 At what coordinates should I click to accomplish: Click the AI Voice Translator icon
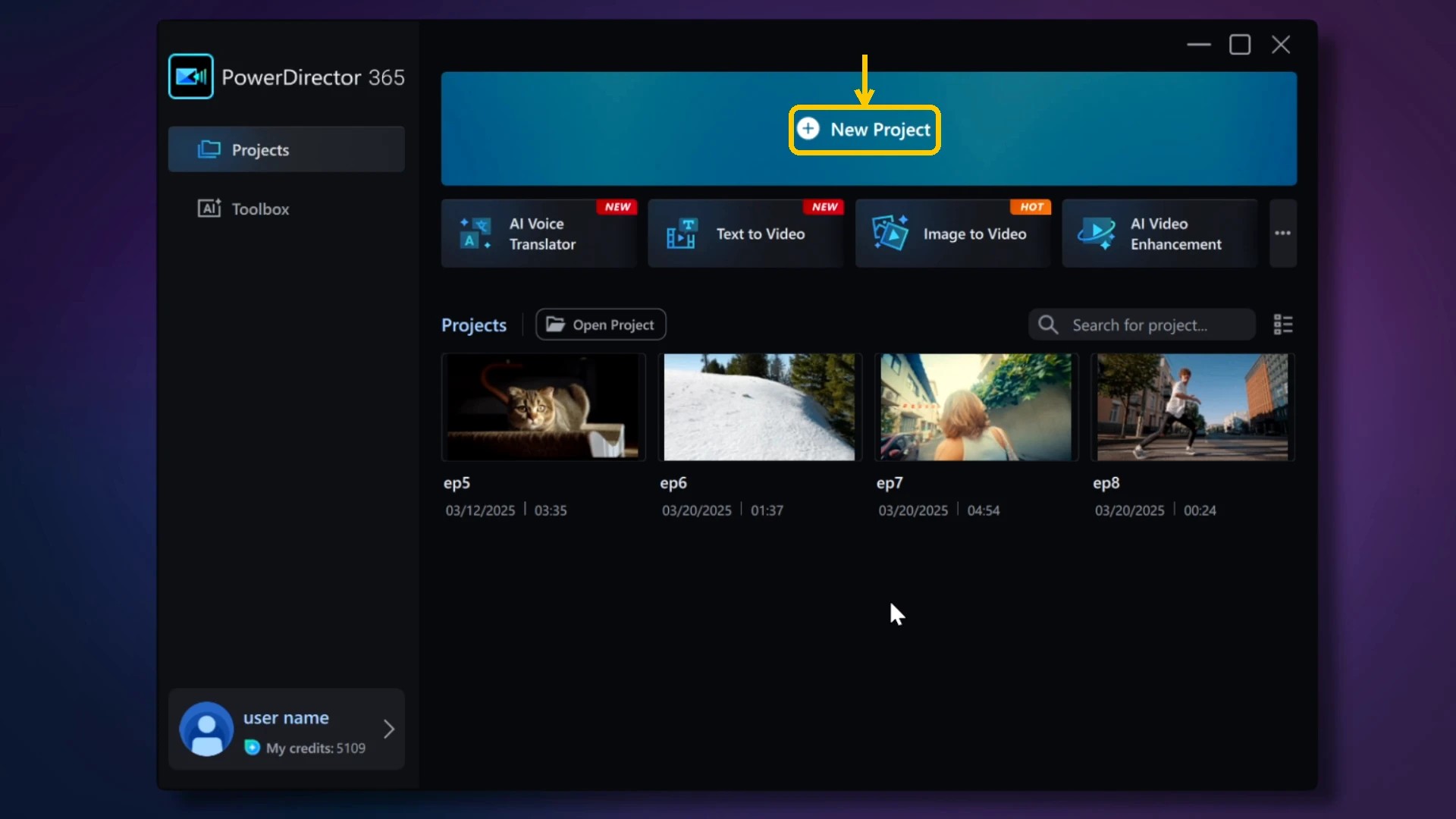(475, 234)
